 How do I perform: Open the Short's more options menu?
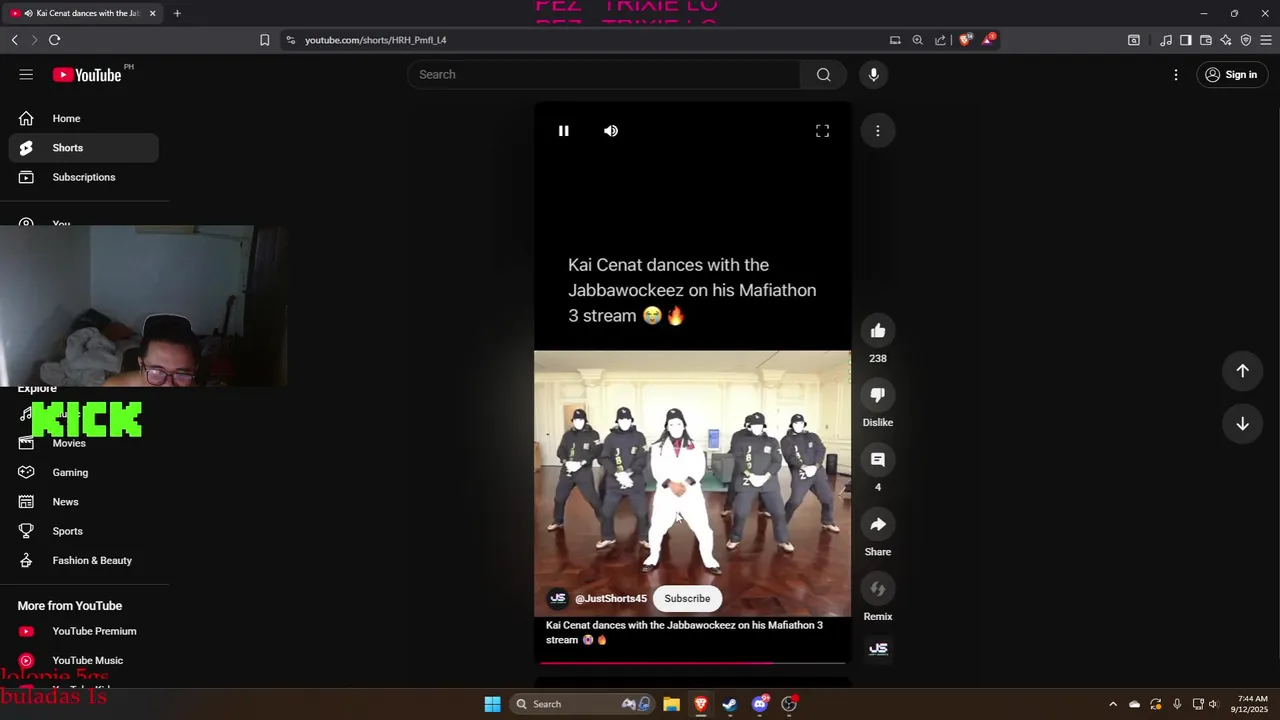[878, 131]
